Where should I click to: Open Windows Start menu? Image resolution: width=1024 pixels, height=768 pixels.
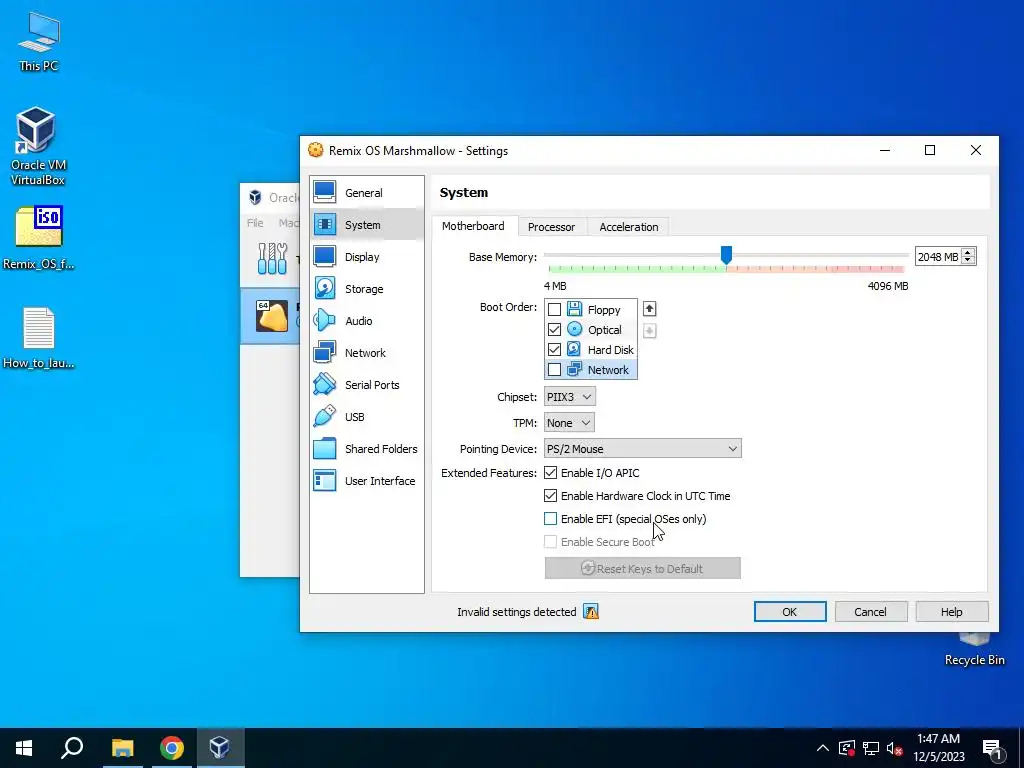click(x=24, y=748)
